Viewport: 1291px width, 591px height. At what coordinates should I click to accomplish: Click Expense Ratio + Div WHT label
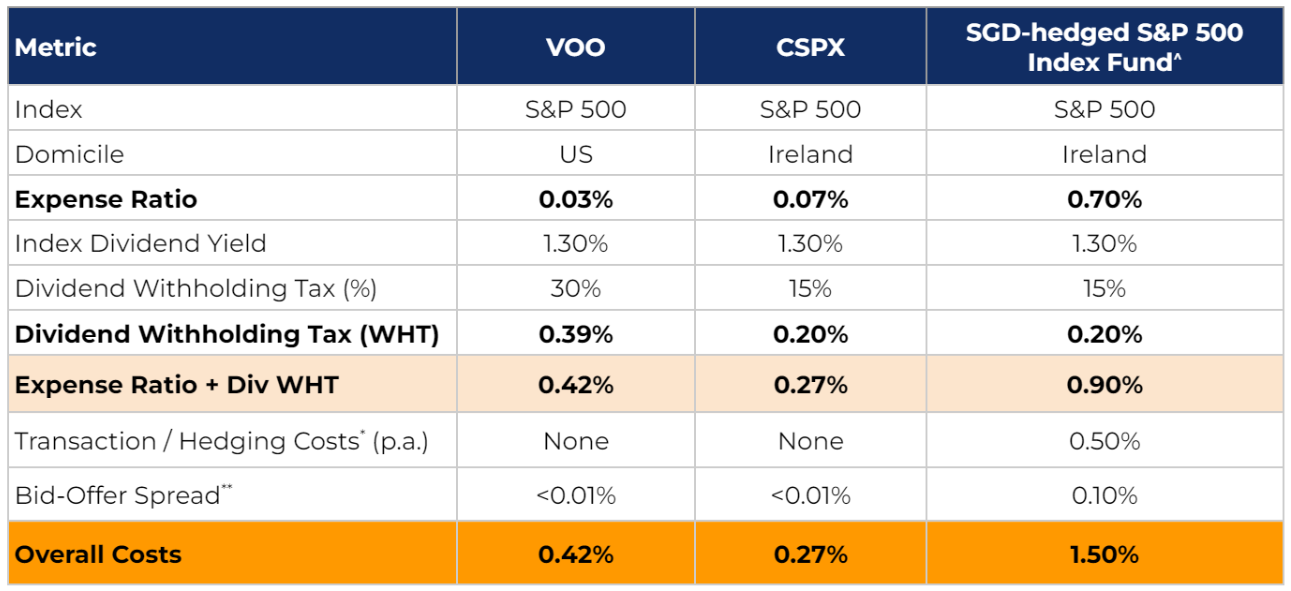176,385
